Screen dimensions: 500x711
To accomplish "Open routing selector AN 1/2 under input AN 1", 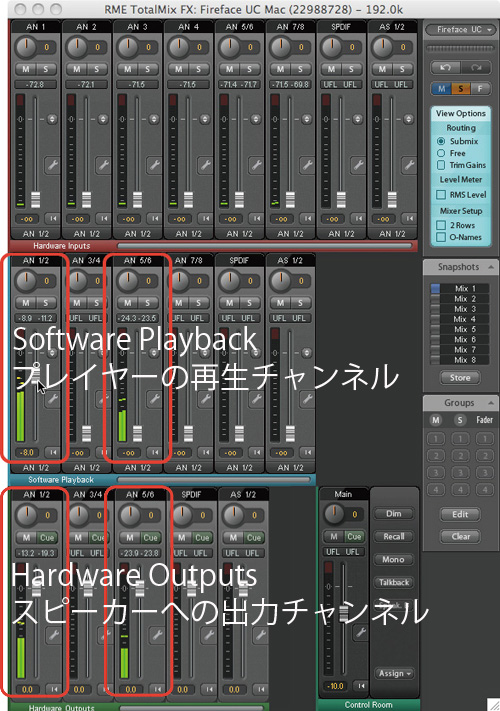I will [35, 234].
